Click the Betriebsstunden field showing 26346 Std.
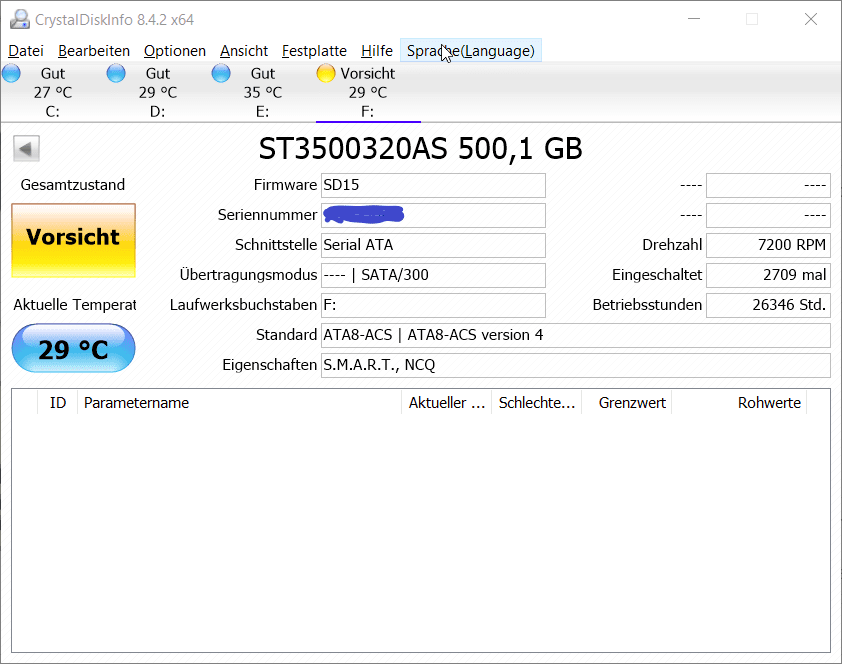 tap(768, 305)
